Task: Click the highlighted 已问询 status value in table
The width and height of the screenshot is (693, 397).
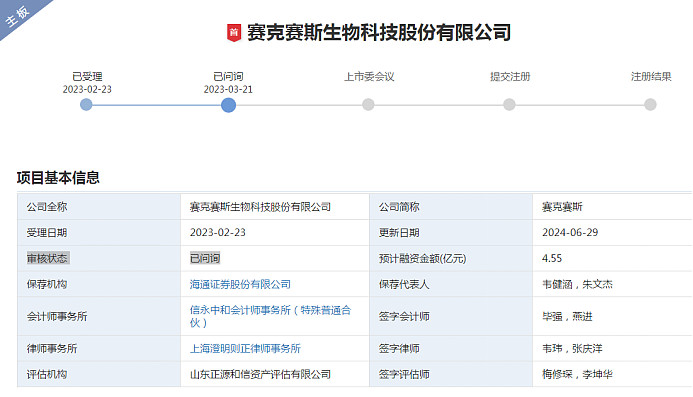Action: [x=205, y=258]
